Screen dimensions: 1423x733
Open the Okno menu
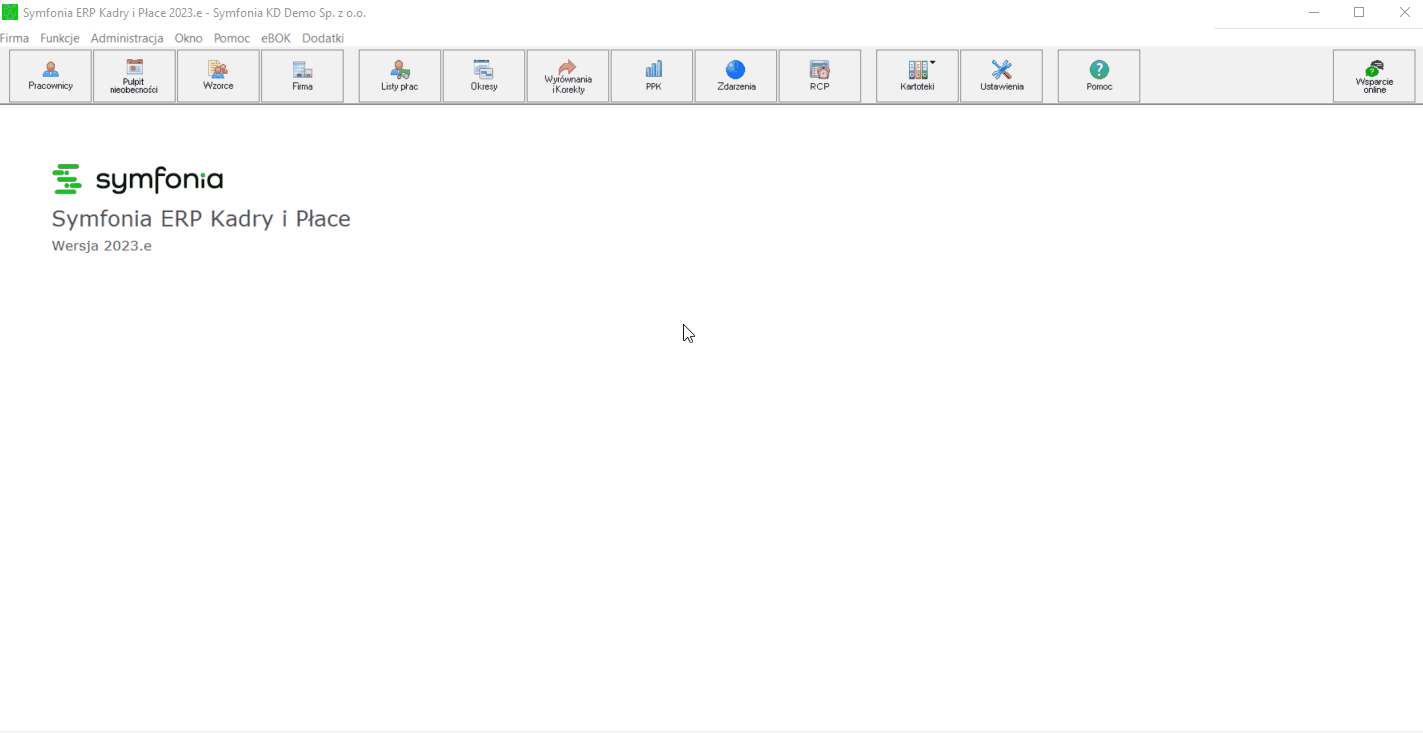point(188,38)
